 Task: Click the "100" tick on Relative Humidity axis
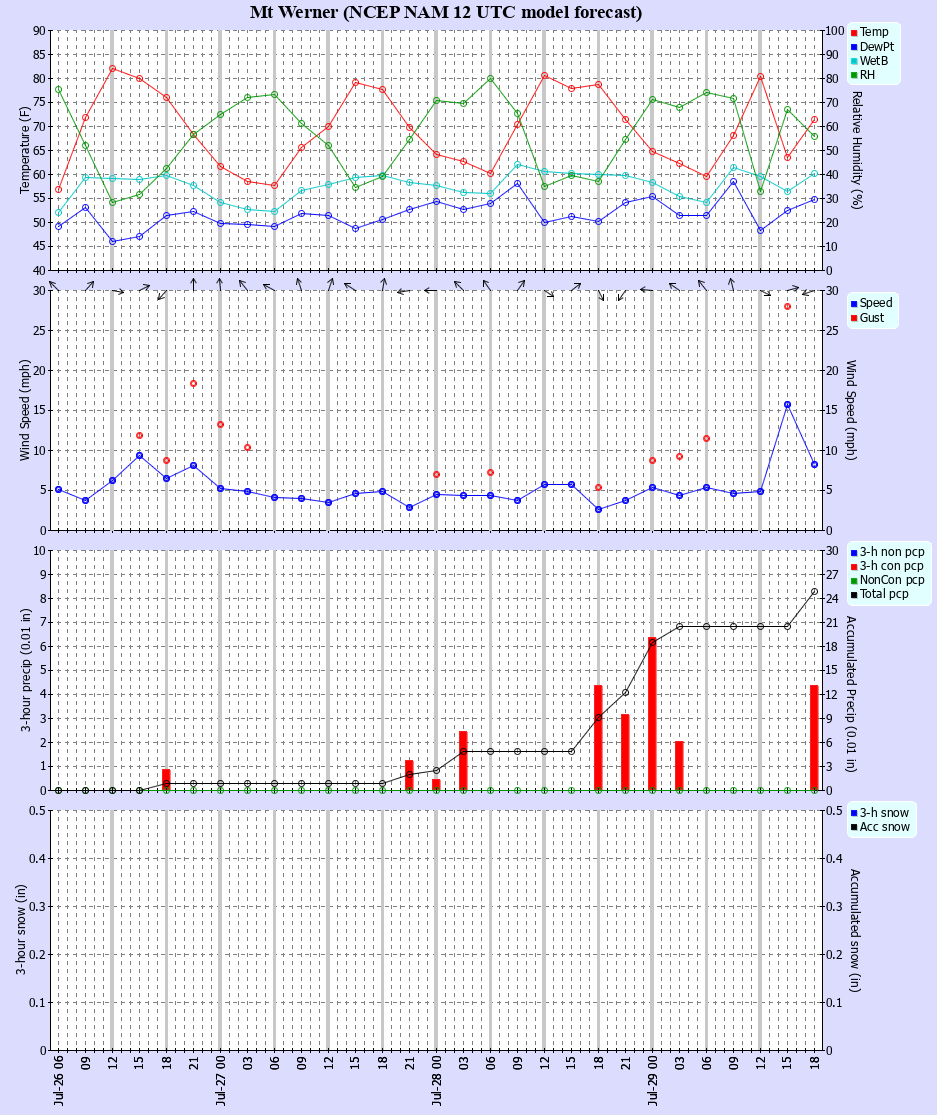coord(835,31)
